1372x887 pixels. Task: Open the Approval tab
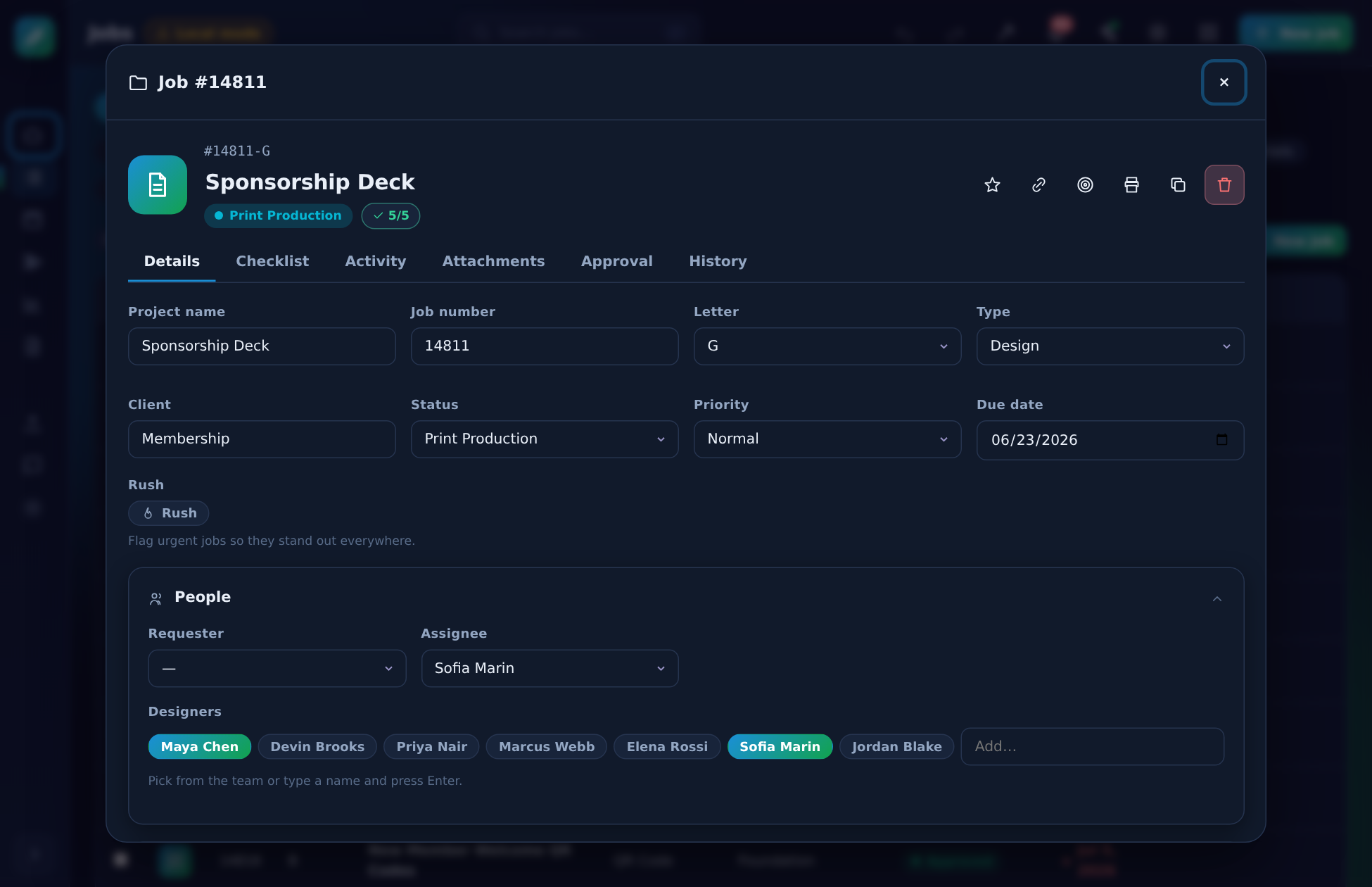click(x=617, y=261)
